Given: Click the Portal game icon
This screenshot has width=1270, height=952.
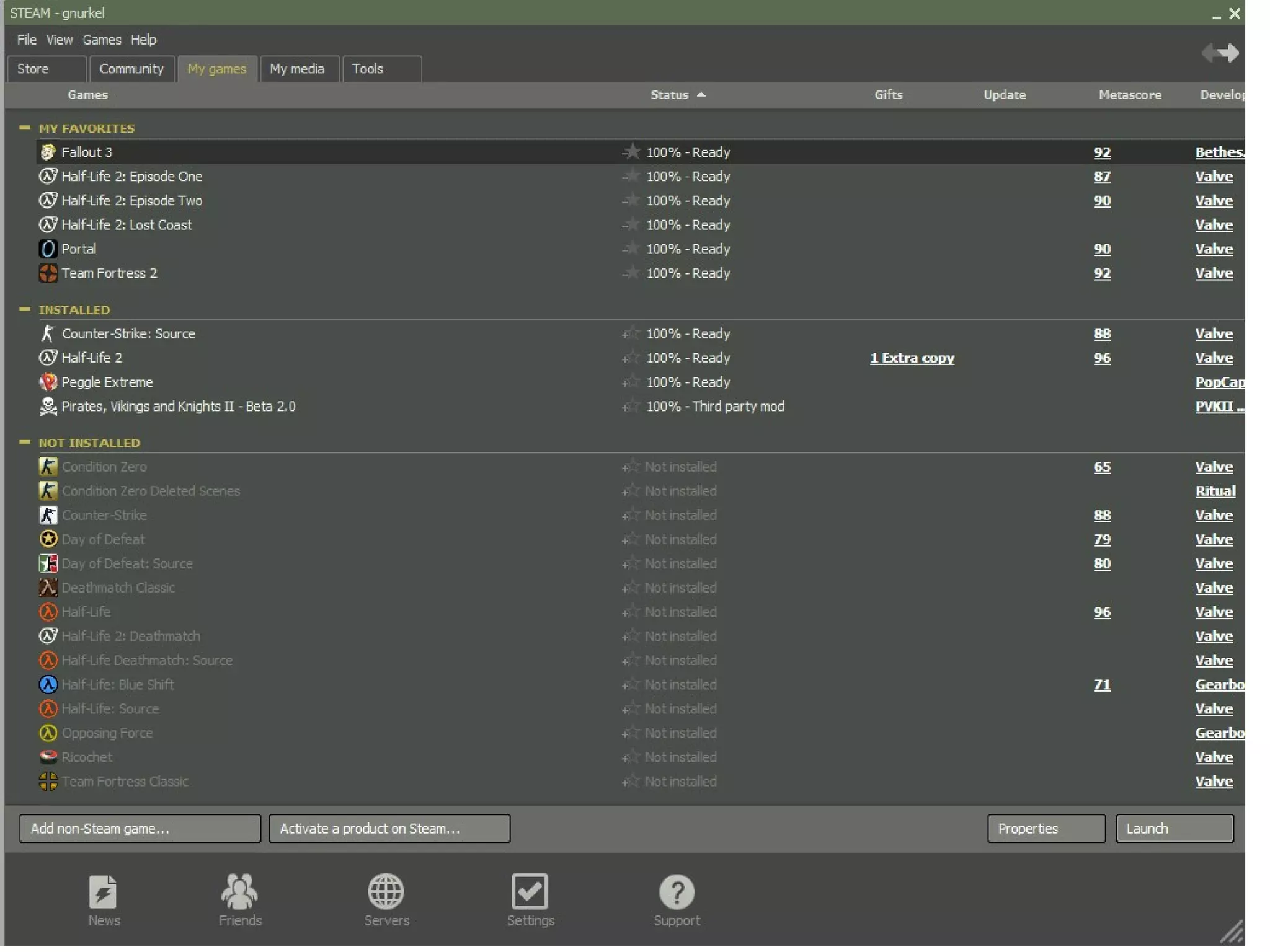Looking at the screenshot, I should pos(48,249).
